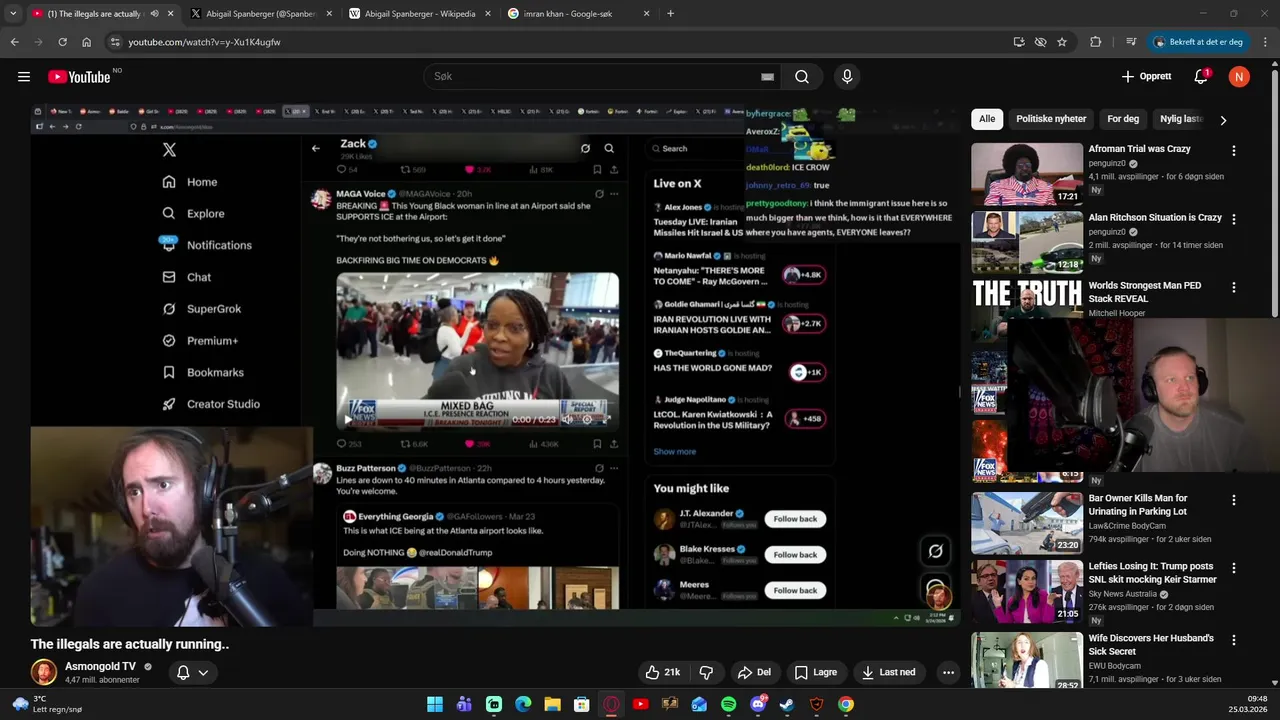Screen dimensions: 1280x720
Task: Dislike this video
Action: pyautogui.click(x=706, y=672)
